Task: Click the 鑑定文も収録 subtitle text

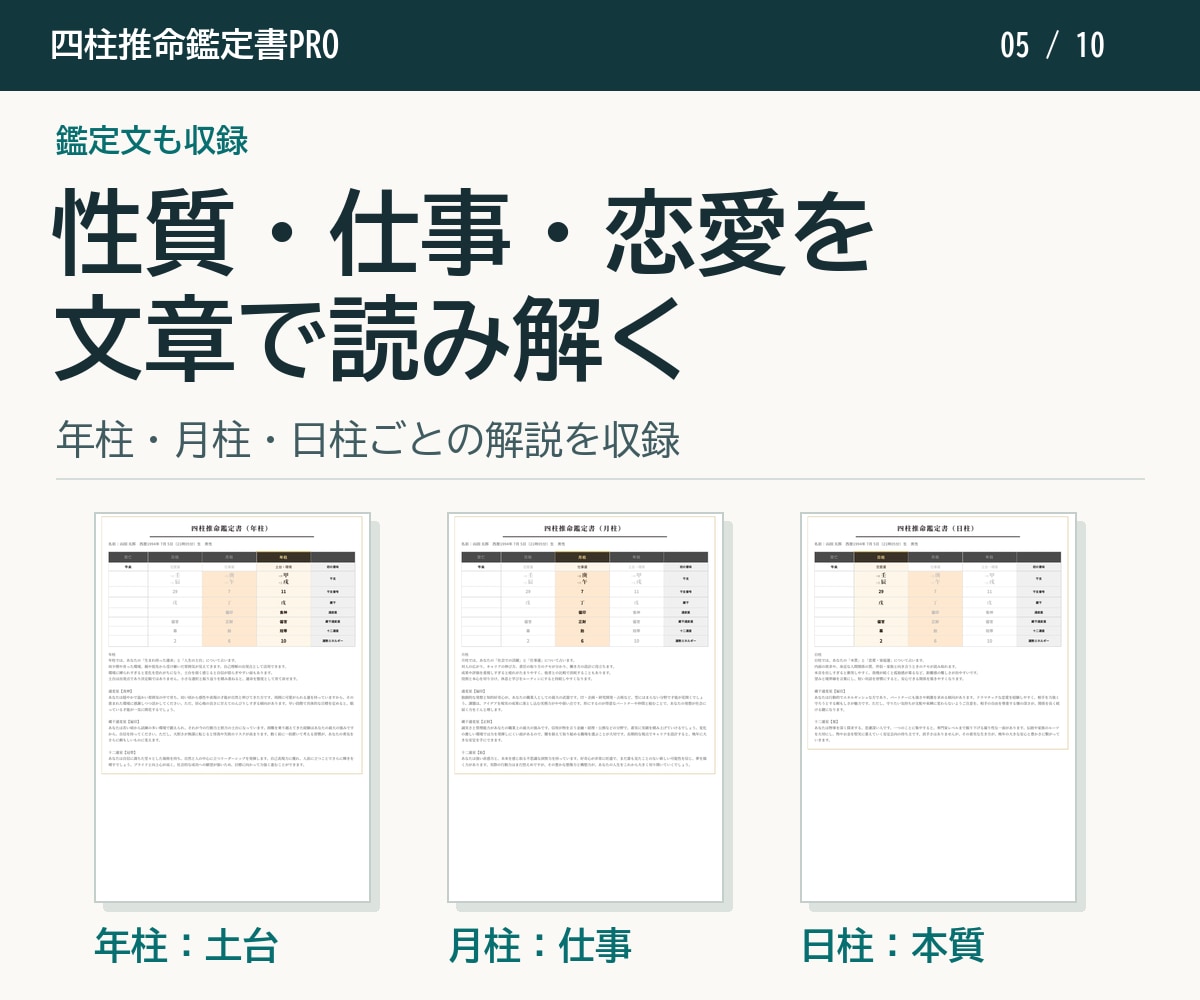Action: pos(152,141)
